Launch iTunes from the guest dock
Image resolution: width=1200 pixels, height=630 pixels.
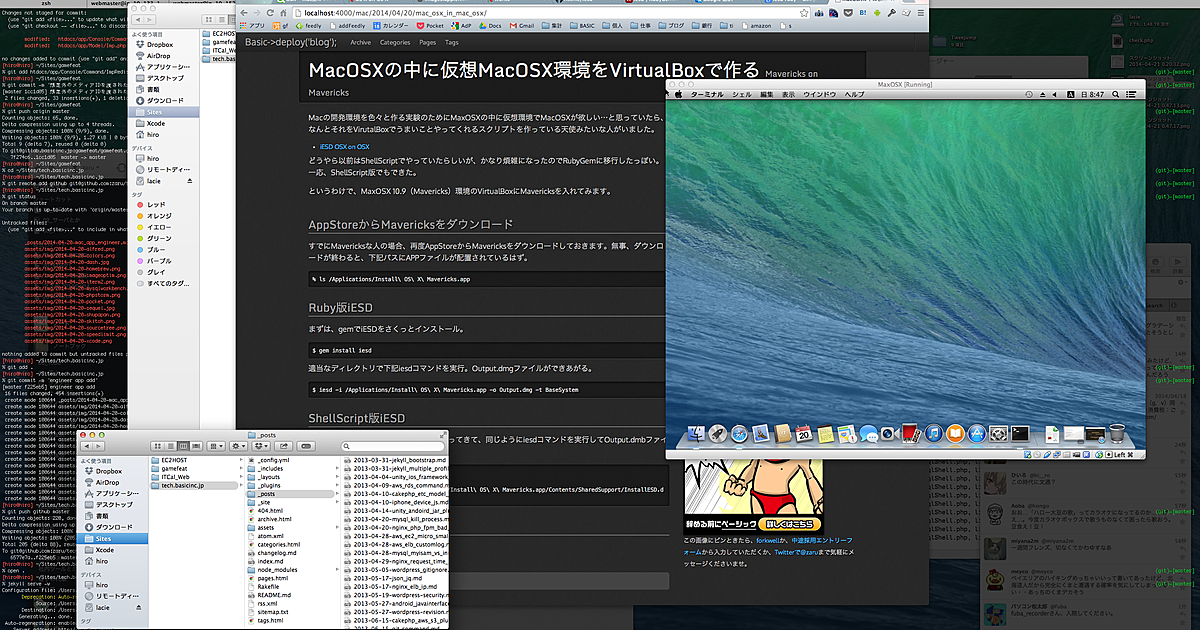click(932, 434)
